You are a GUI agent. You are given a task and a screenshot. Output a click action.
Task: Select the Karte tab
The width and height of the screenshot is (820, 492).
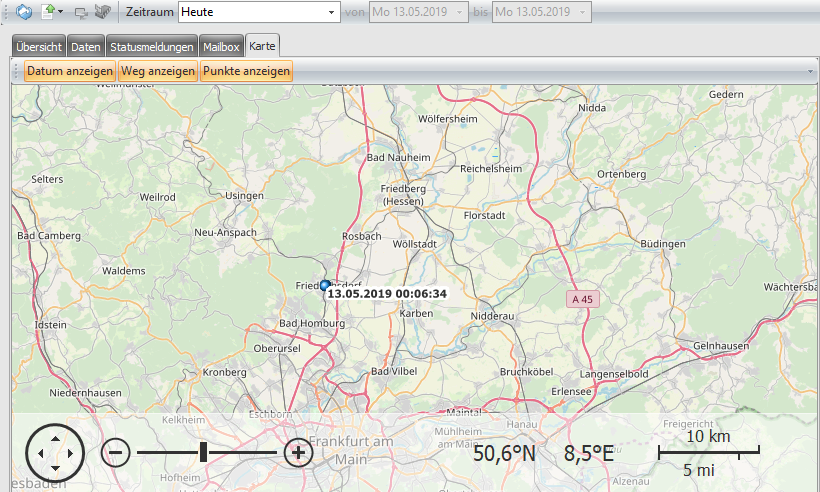point(262,45)
